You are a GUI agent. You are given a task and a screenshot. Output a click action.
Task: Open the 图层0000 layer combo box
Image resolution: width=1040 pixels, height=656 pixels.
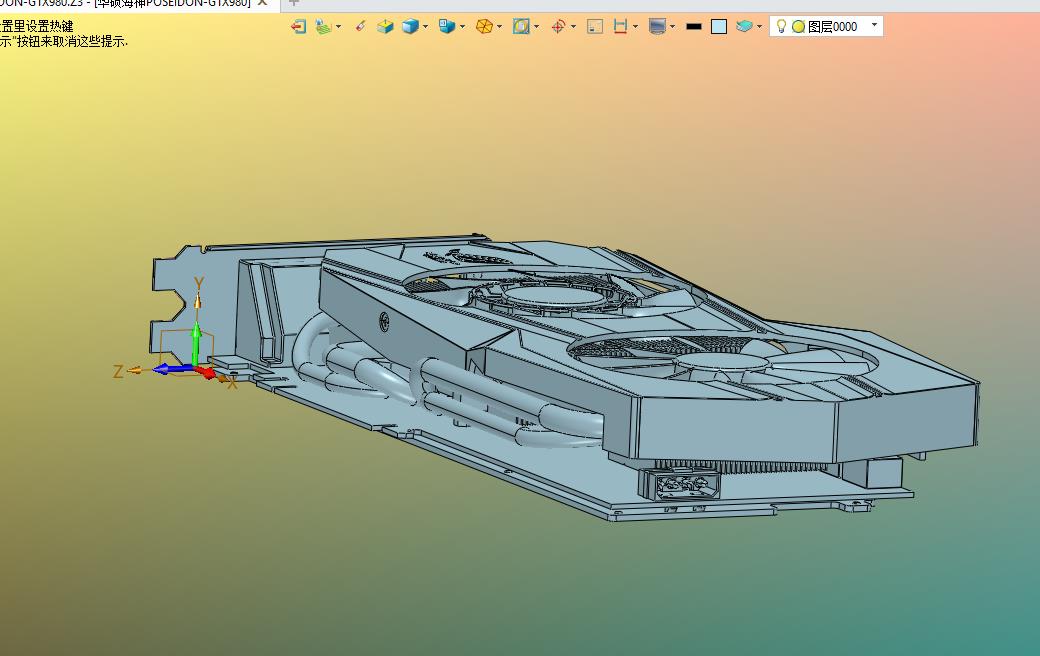(826, 27)
